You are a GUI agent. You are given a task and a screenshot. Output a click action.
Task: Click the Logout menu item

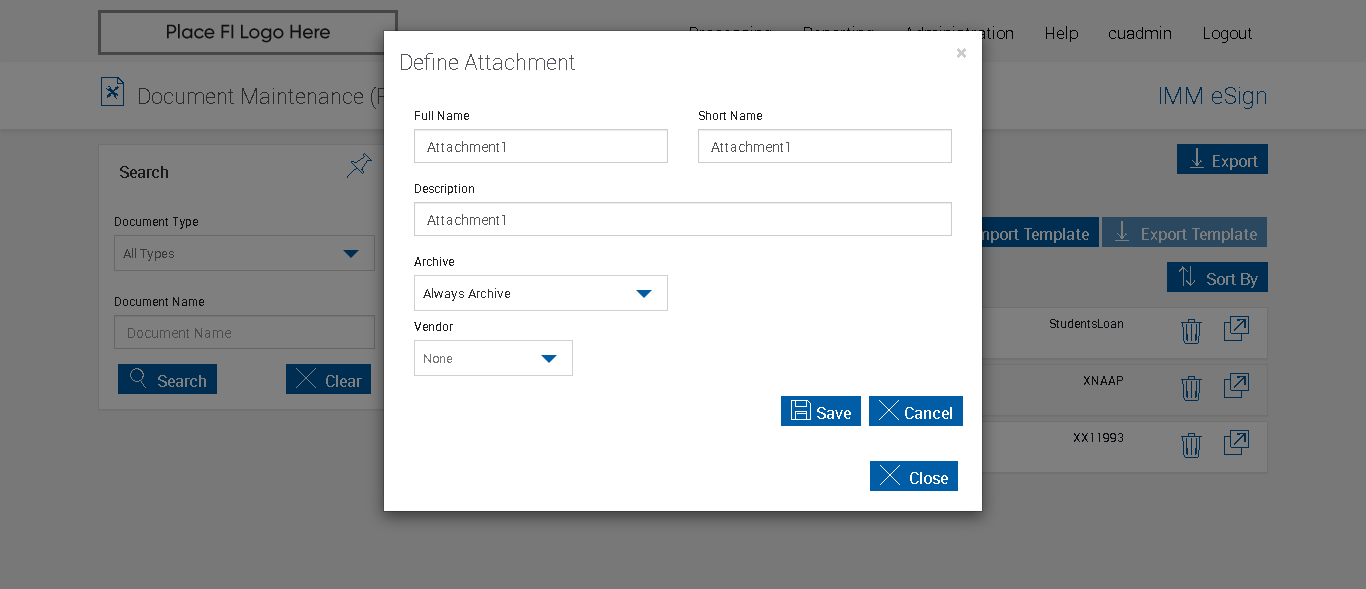(x=1227, y=33)
